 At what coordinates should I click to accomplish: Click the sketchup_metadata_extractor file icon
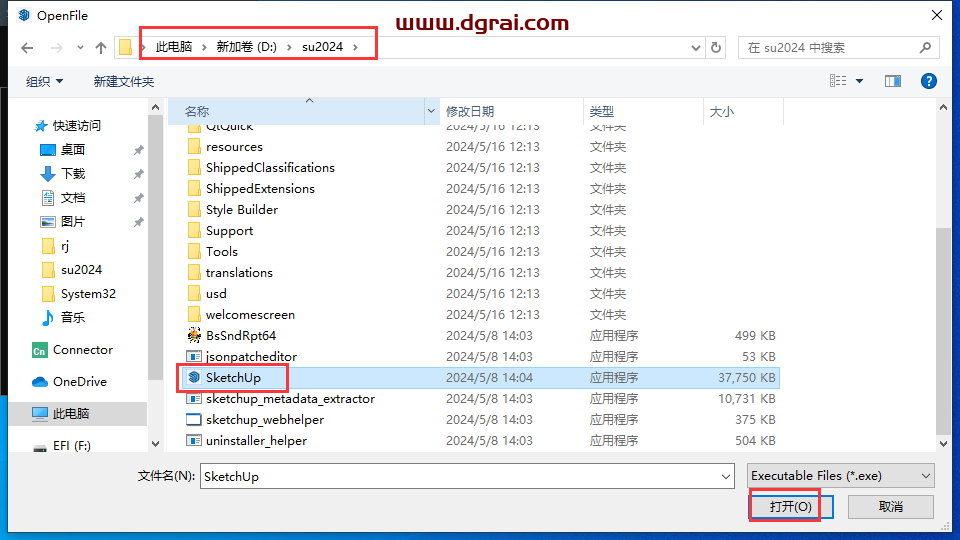pos(193,399)
